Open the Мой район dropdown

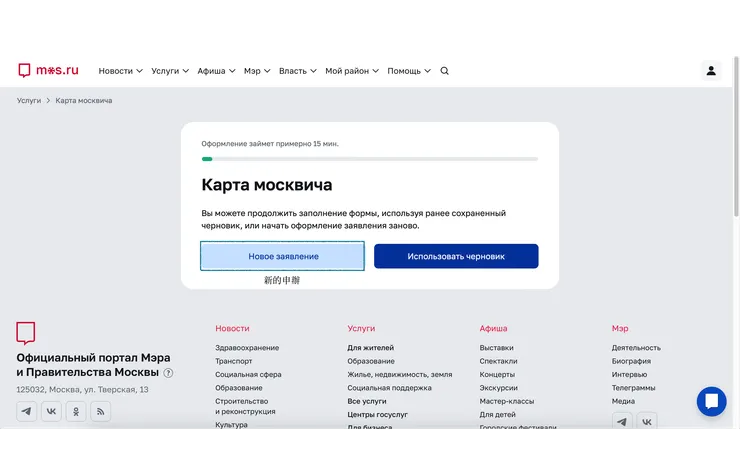352,71
